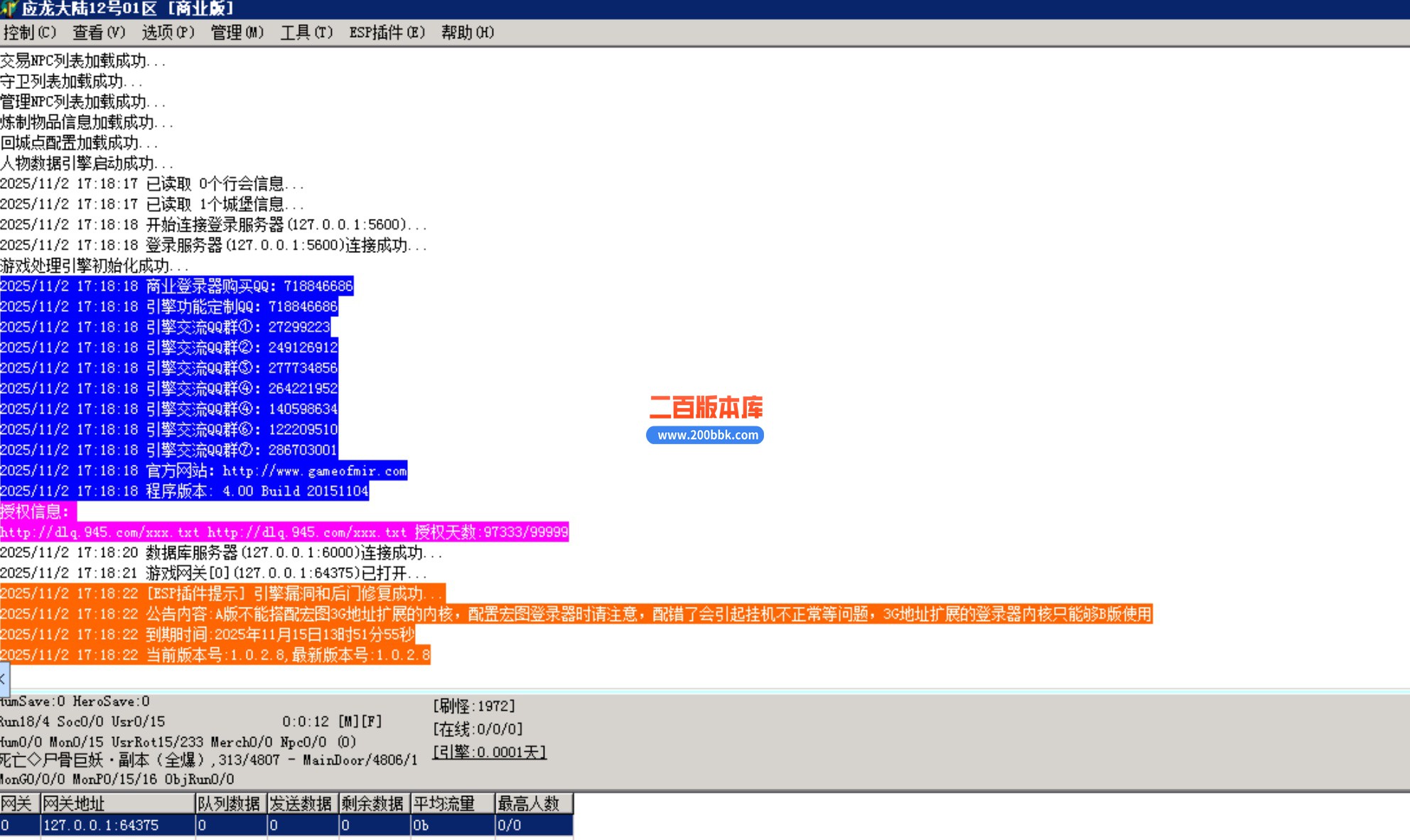The image size is (1410, 840).
Task: Click the 平均流量 column header
Action: click(451, 804)
